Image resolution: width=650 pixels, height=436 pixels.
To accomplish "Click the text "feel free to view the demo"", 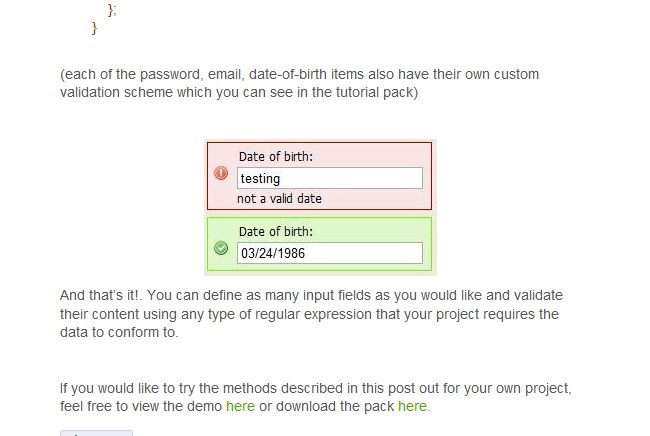I will click(x=141, y=406).
